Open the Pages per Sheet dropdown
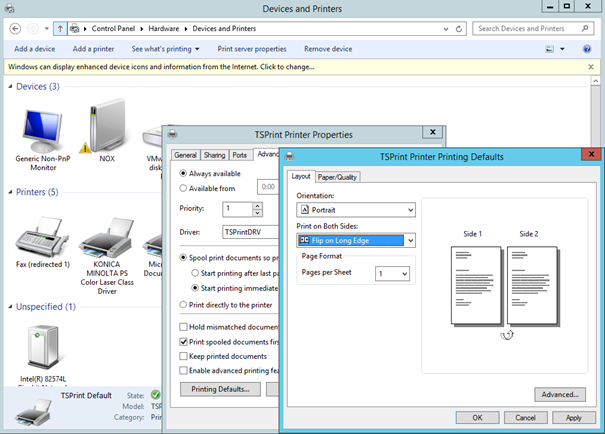 [392, 273]
